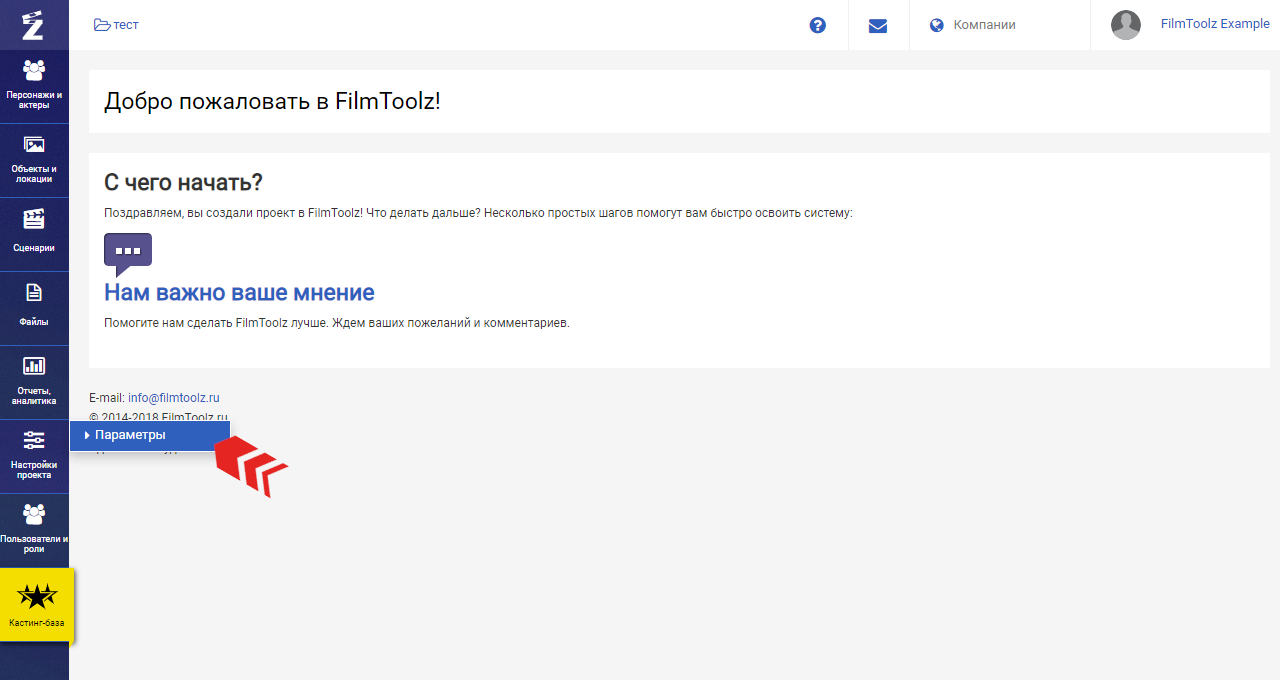Viewport: 1280px width, 680px height.
Task: Select Параметры from the flyout menu
Action: click(150, 435)
